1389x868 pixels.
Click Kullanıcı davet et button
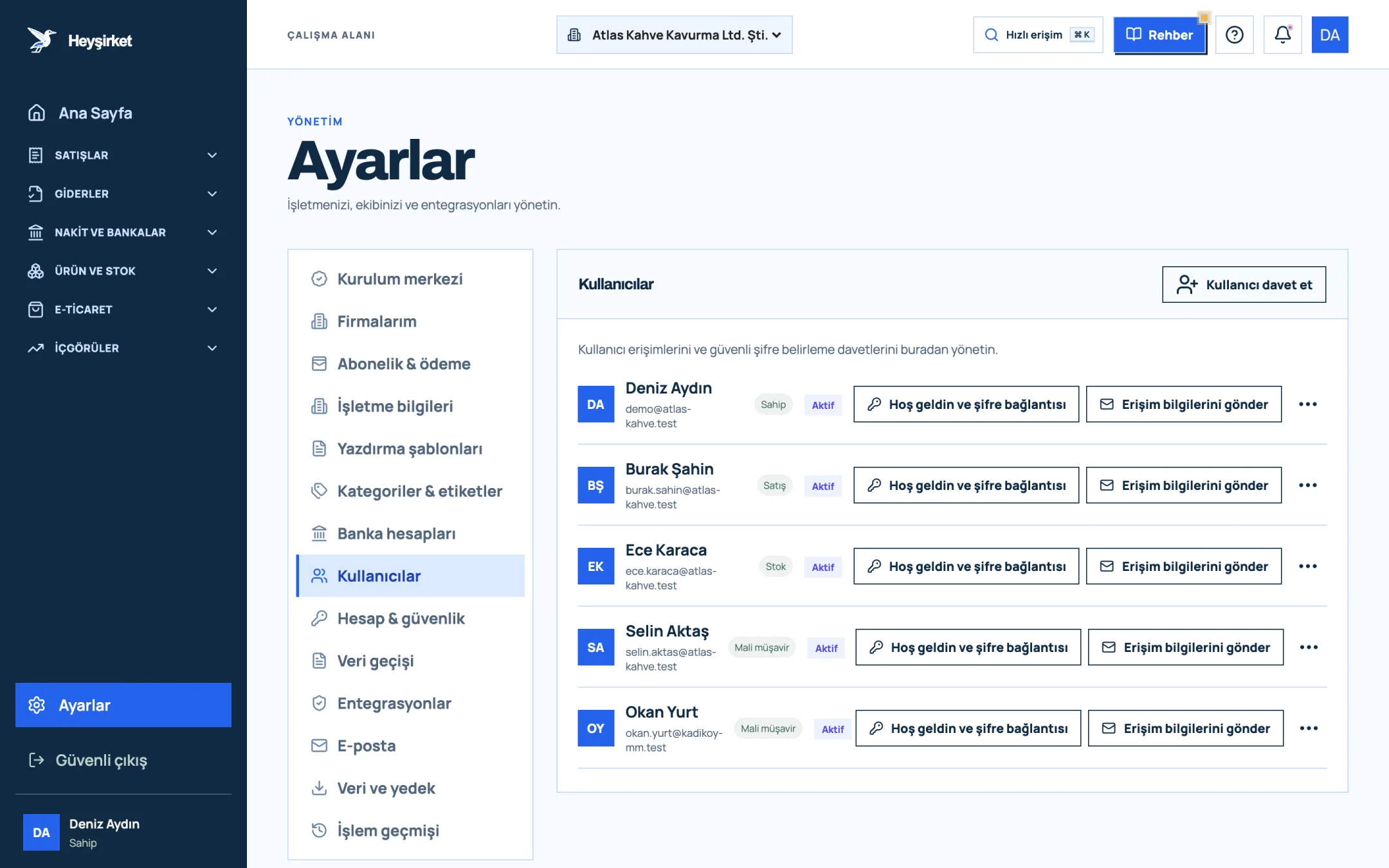[x=1244, y=285]
